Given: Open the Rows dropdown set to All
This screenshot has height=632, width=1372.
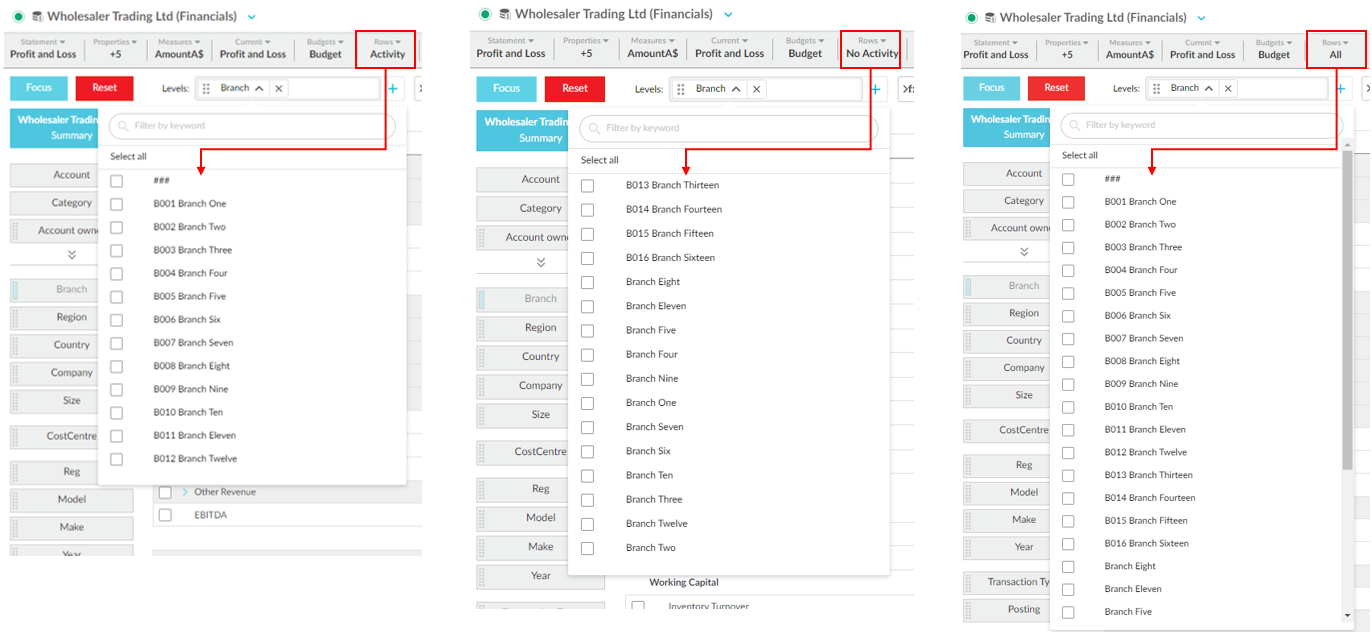Looking at the screenshot, I should tap(1335, 49).
